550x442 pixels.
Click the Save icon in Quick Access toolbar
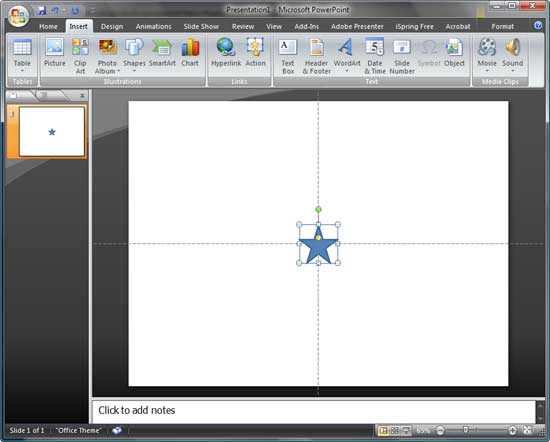42,10
